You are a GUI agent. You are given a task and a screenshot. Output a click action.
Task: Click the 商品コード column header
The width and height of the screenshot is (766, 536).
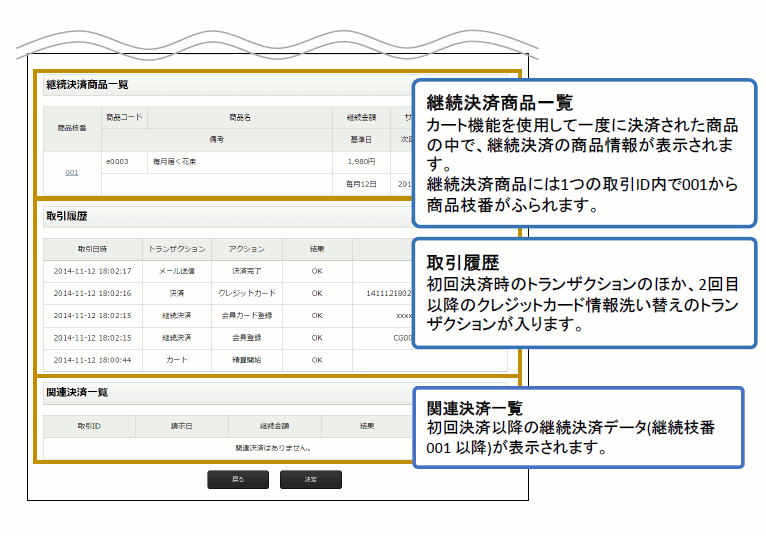tap(124, 117)
